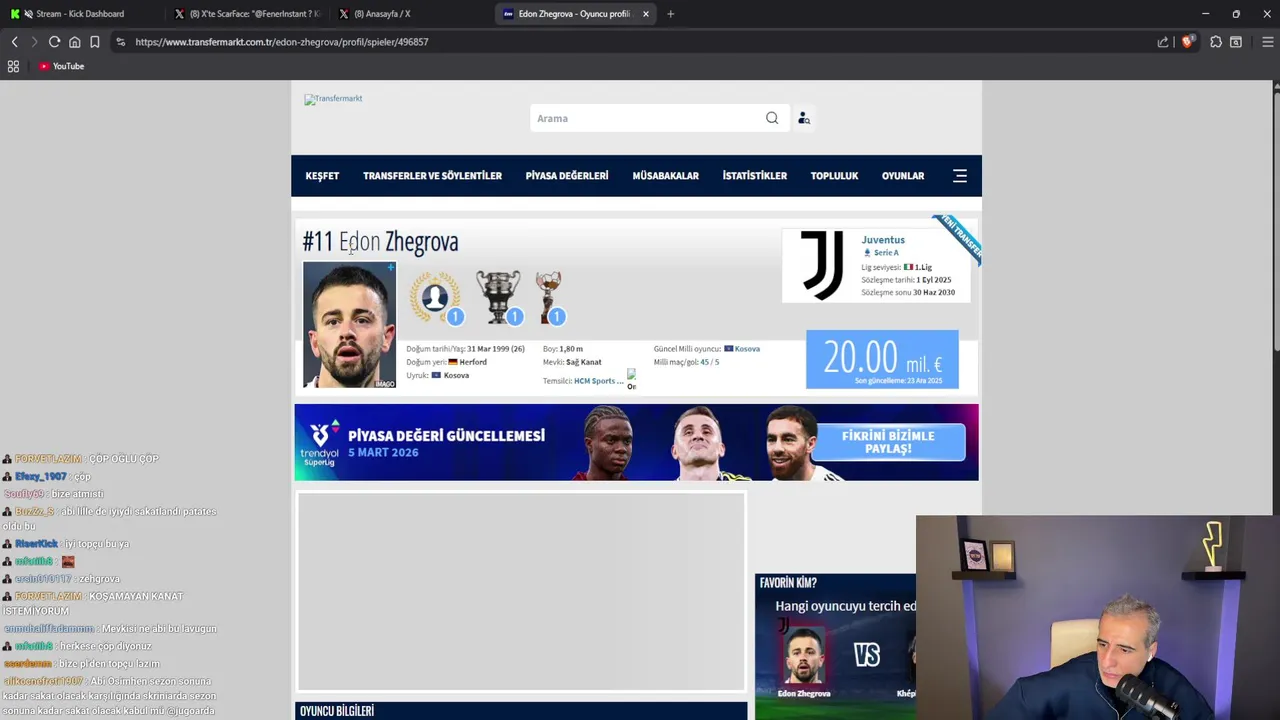Click Edon Zhegrova's portrait photo
This screenshot has height=720, width=1280.
(x=349, y=325)
